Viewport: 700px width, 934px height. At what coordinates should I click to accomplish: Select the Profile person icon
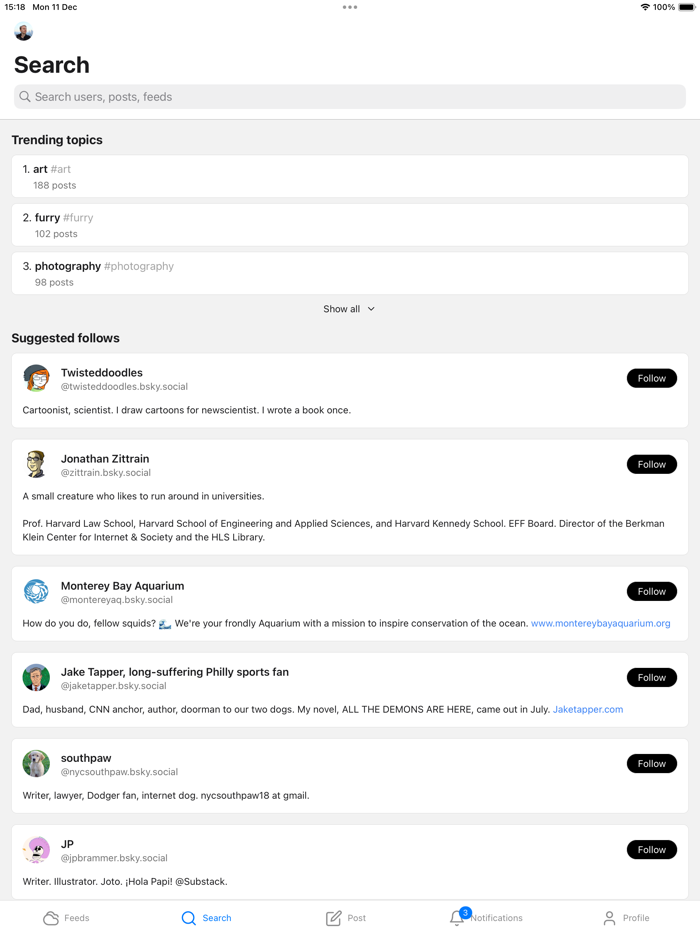point(610,917)
